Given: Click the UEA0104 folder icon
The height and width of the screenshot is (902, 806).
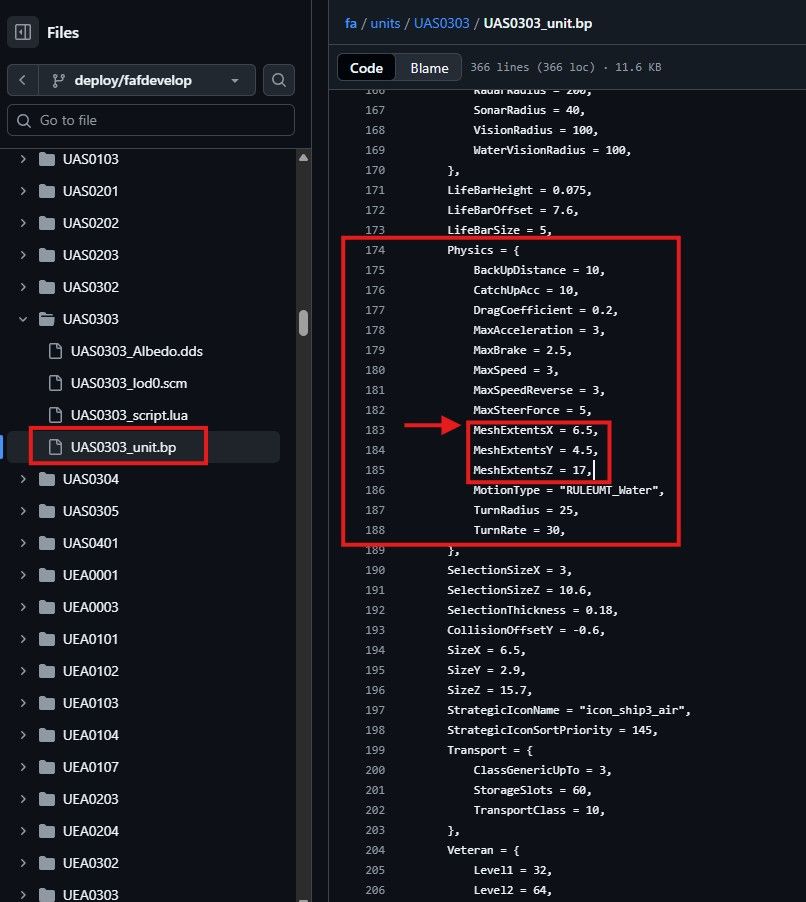Looking at the screenshot, I should [47, 735].
